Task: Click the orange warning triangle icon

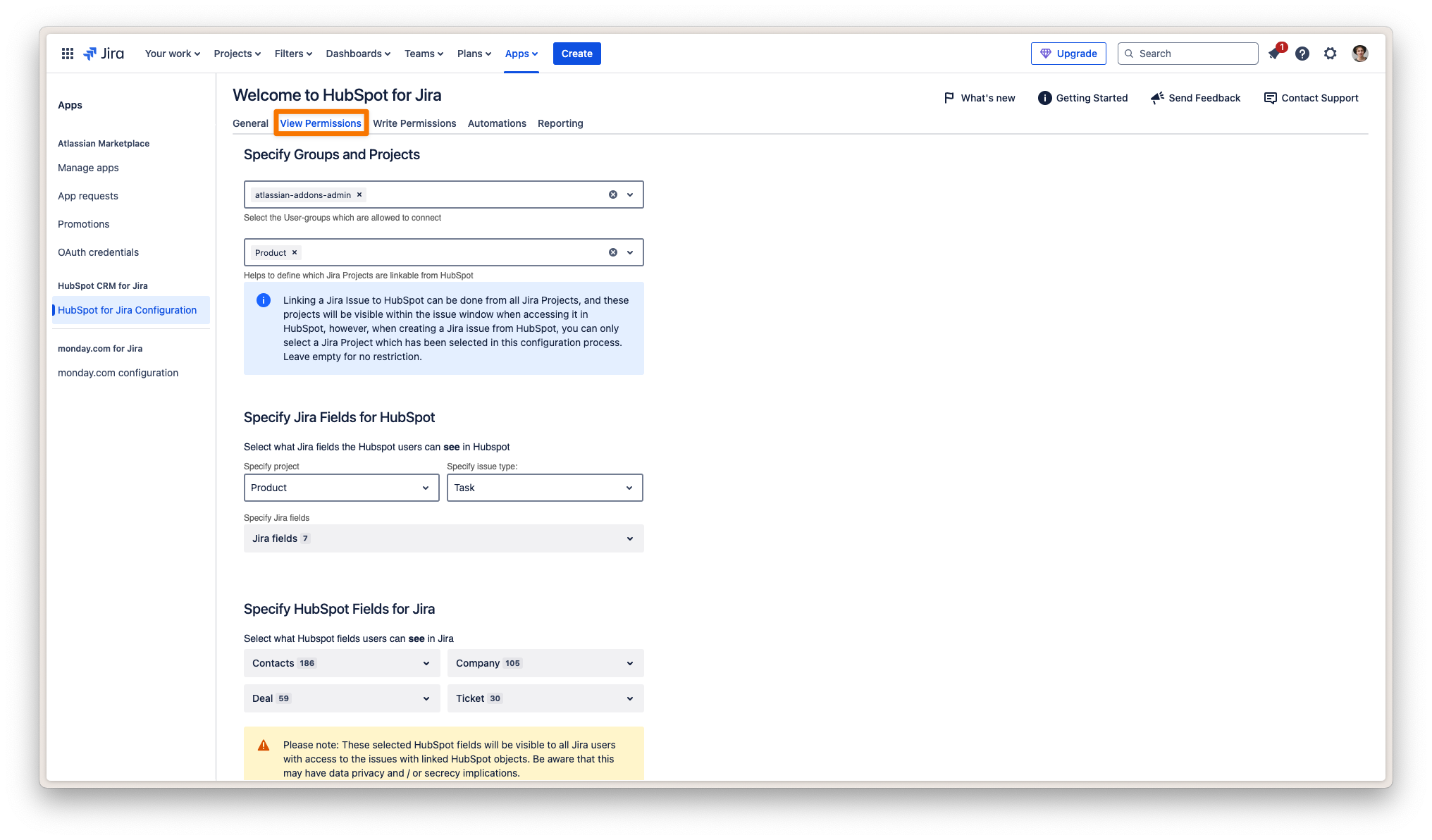Action: [264, 746]
